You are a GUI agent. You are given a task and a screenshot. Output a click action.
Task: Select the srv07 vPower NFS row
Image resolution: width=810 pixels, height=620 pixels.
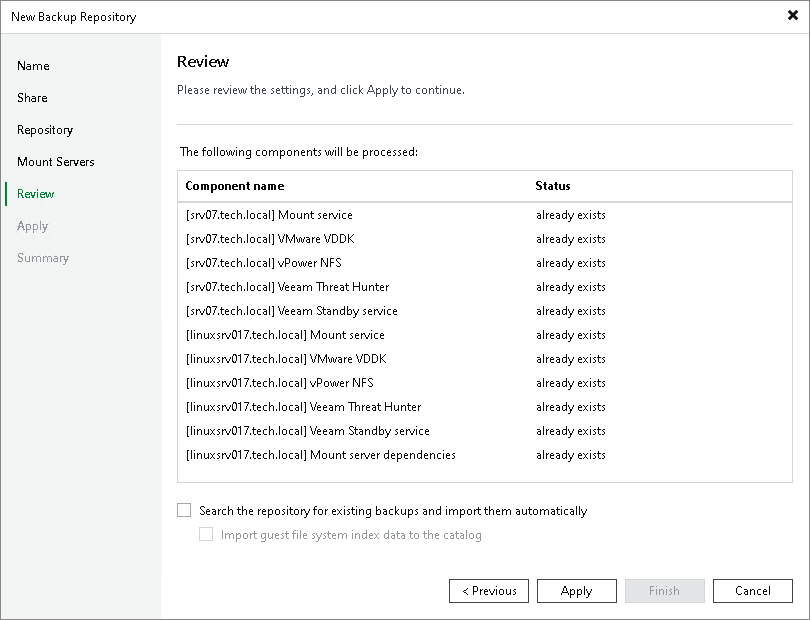tap(485, 263)
